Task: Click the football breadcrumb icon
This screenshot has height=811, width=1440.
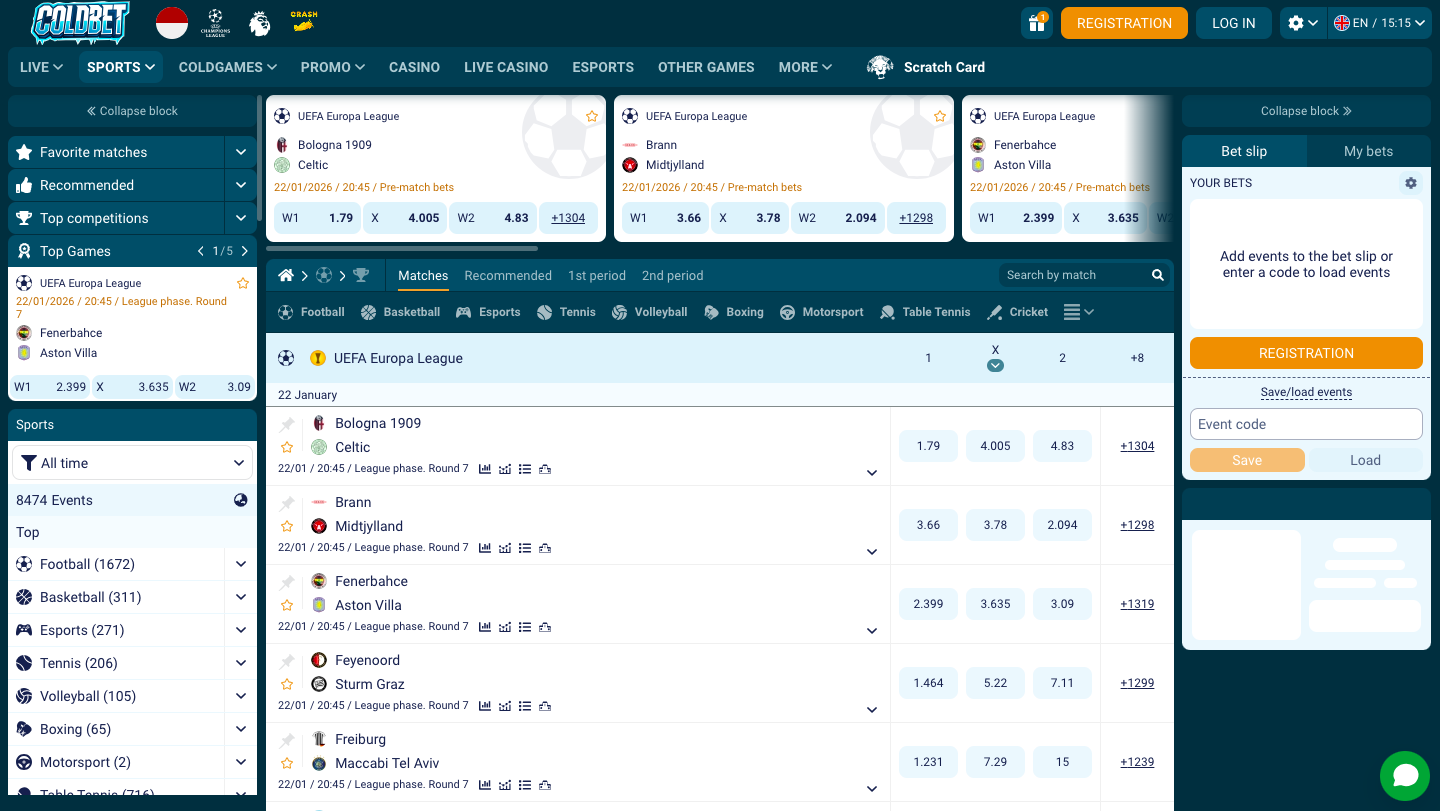Action: [x=323, y=275]
